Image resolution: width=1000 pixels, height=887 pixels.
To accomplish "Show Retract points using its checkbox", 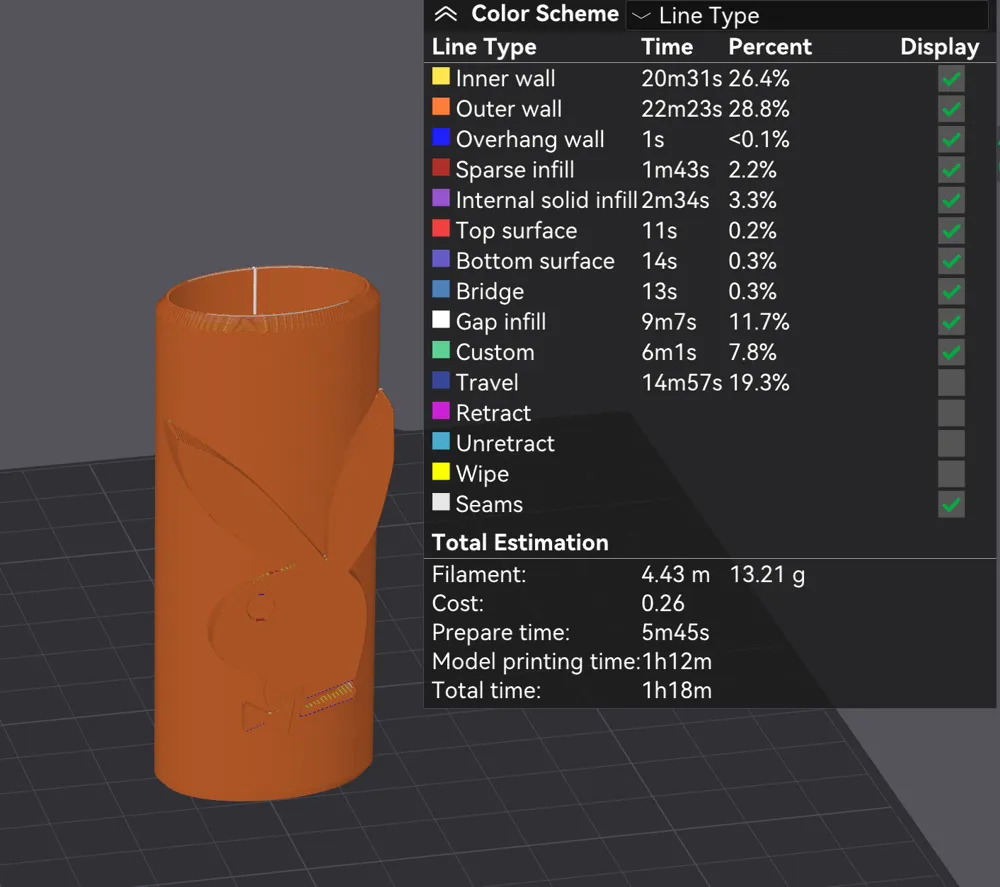I will tap(951, 413).
